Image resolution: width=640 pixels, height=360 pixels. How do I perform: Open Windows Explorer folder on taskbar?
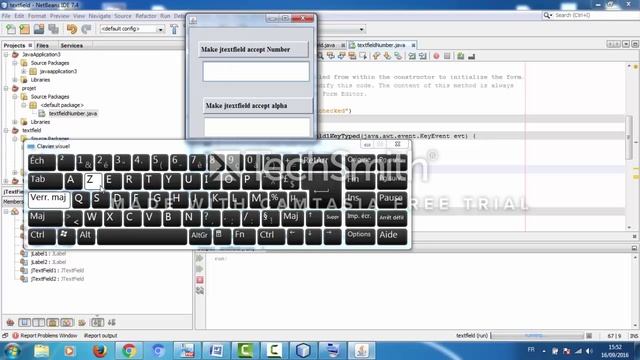tap(41, 350)
